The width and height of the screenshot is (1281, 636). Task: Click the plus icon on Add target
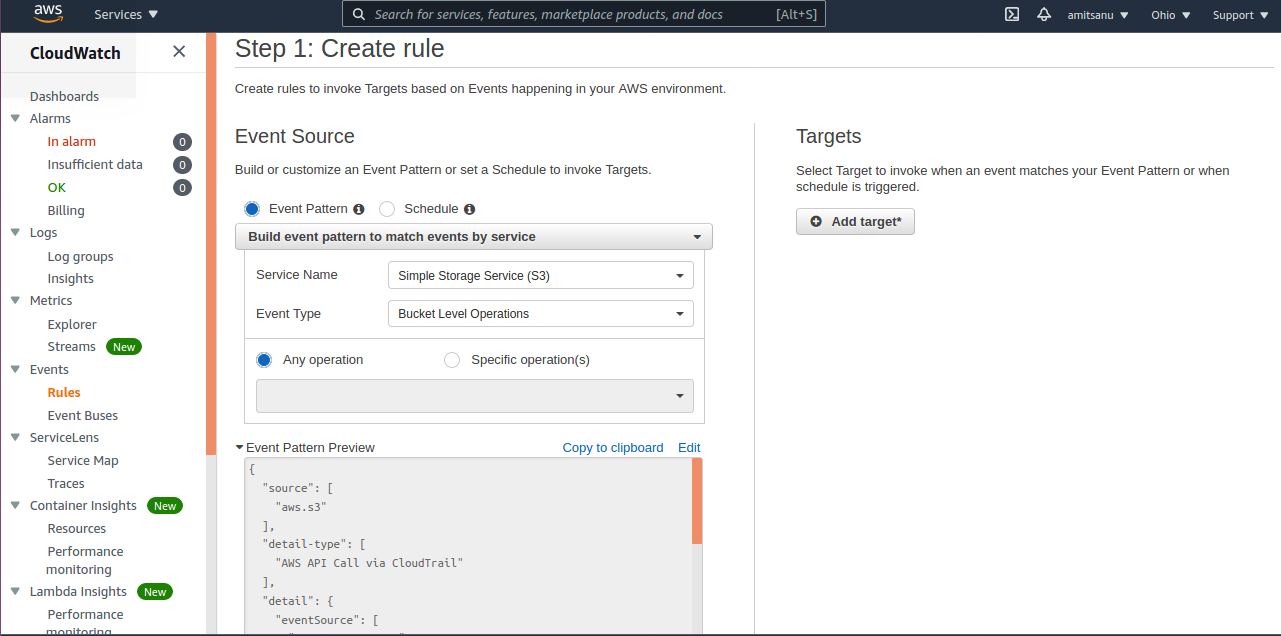[816, 222]
